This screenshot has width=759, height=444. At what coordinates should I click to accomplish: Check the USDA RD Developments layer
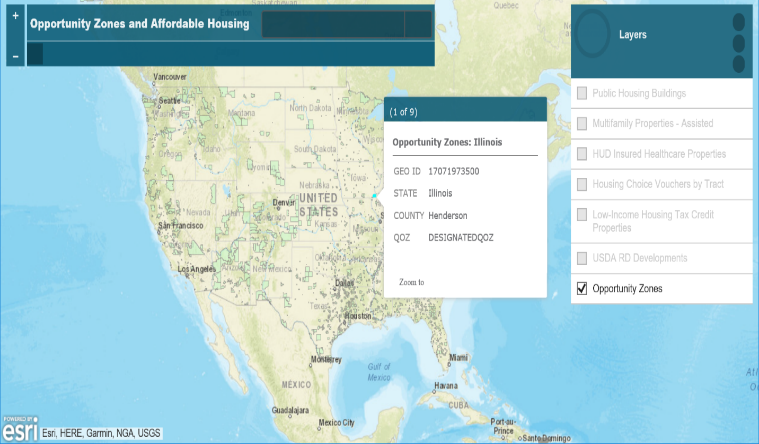[x=582, y=258]
